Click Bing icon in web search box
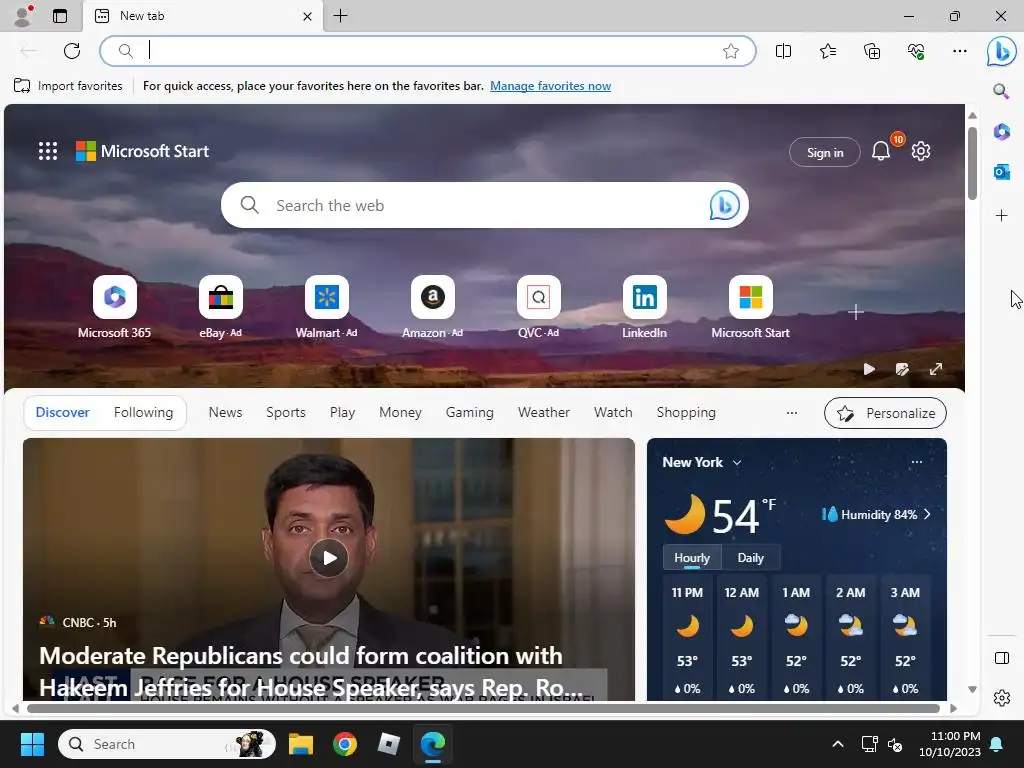 [724, 205]
